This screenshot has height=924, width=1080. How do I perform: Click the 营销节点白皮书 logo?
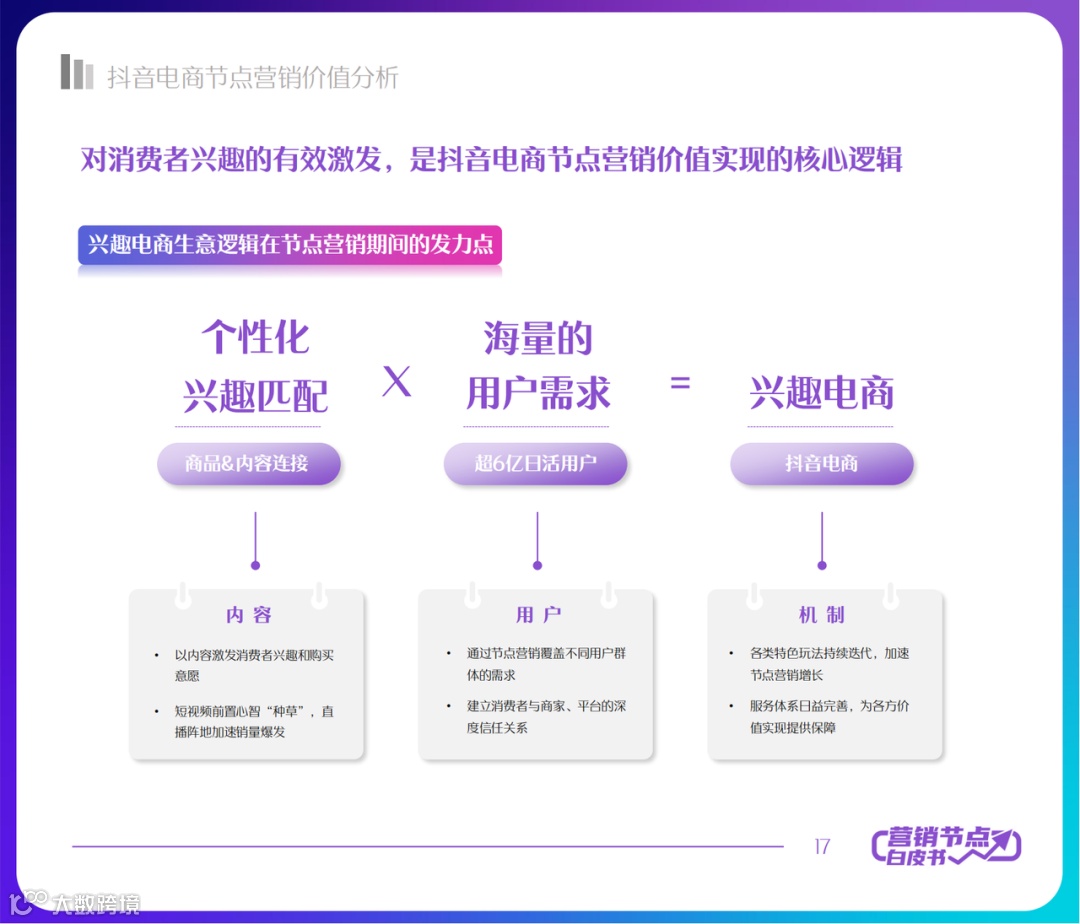tap(946, 846)
